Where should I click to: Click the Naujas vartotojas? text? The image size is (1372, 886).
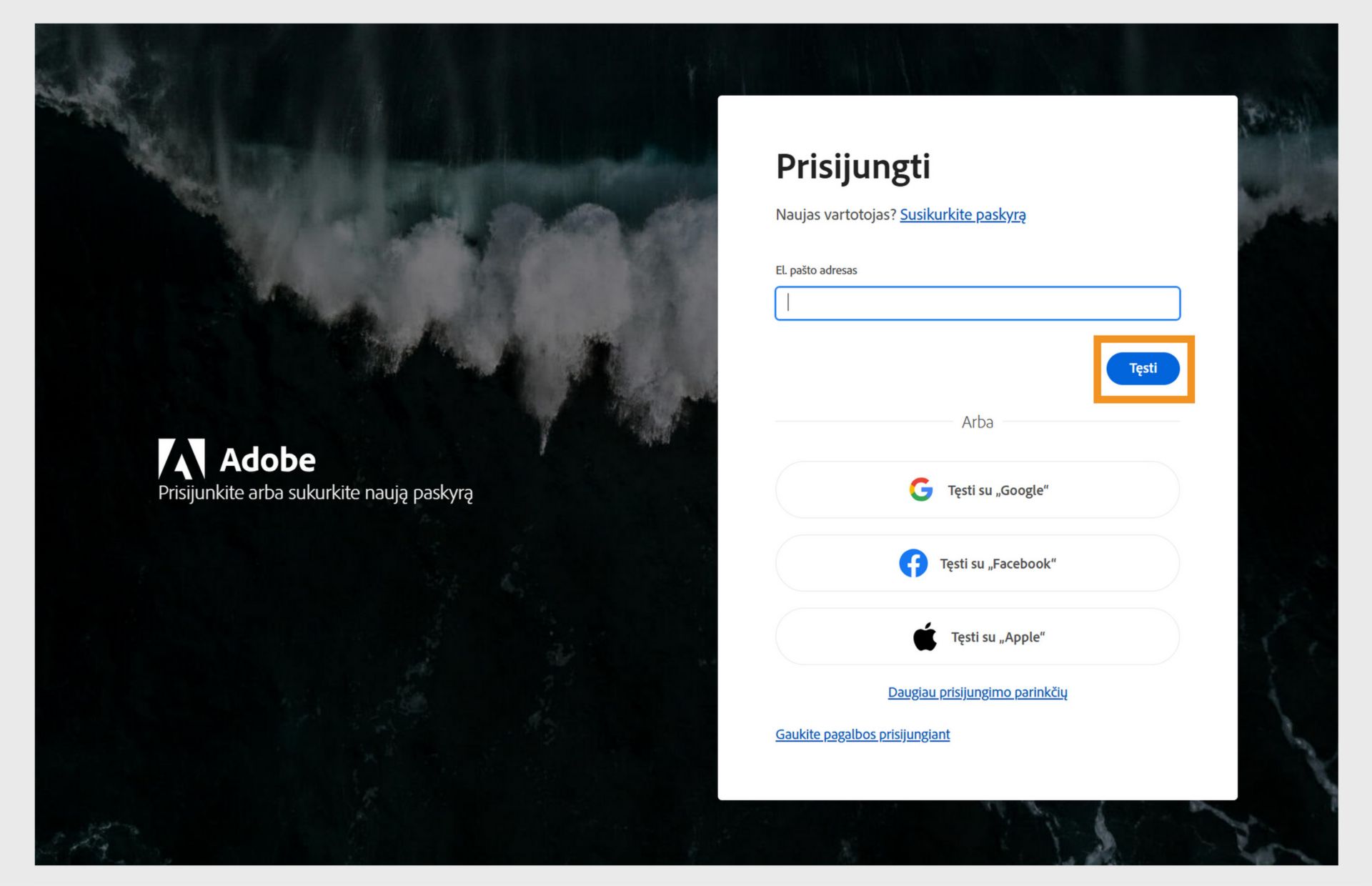[x=836, y=214]
